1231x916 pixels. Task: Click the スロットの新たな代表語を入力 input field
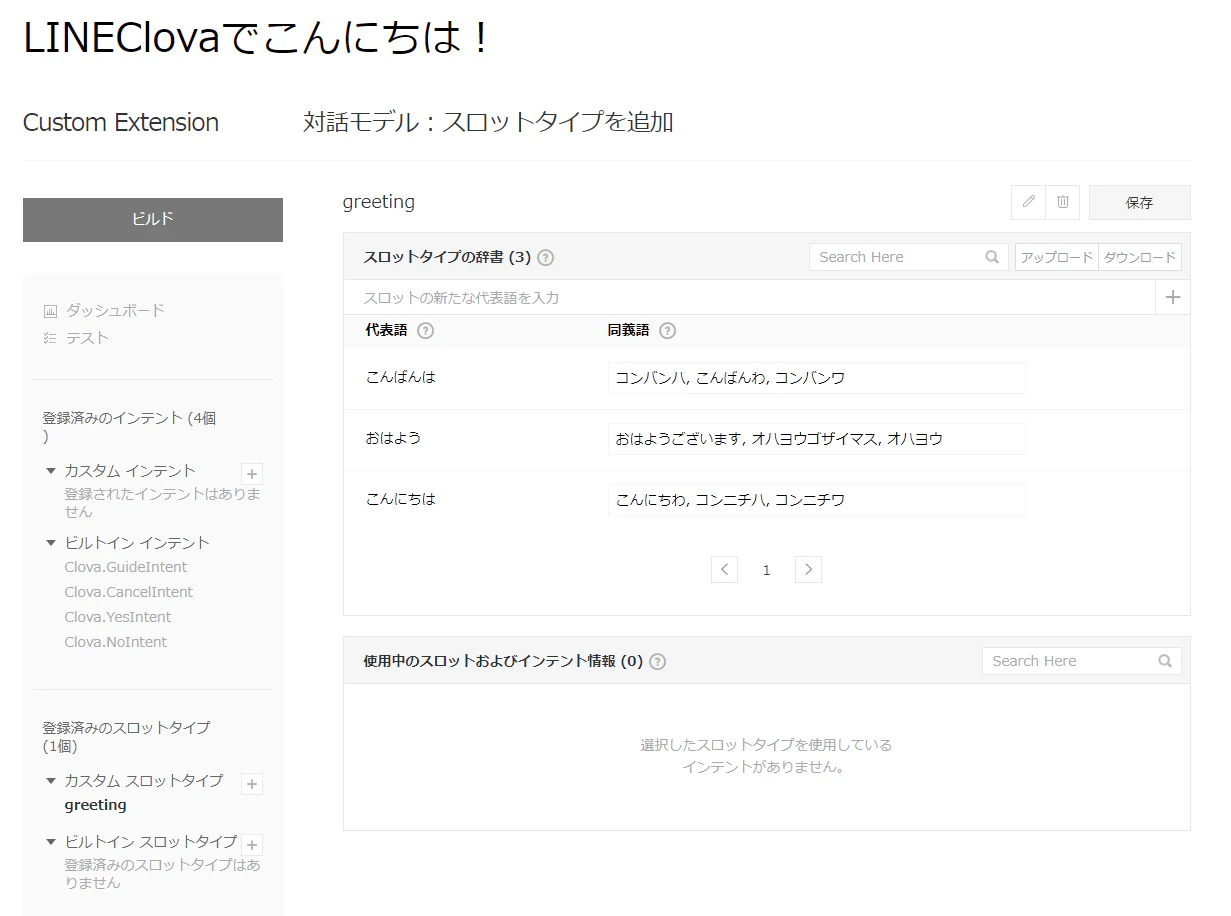[750, 298]
